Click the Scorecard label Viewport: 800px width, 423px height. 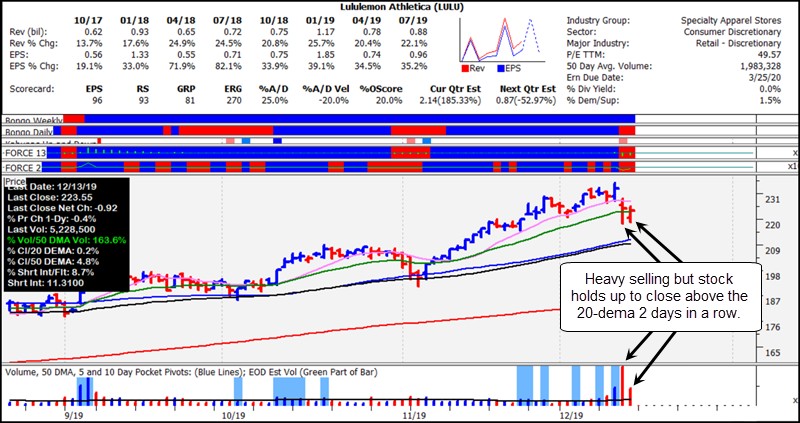click(30, 89)
